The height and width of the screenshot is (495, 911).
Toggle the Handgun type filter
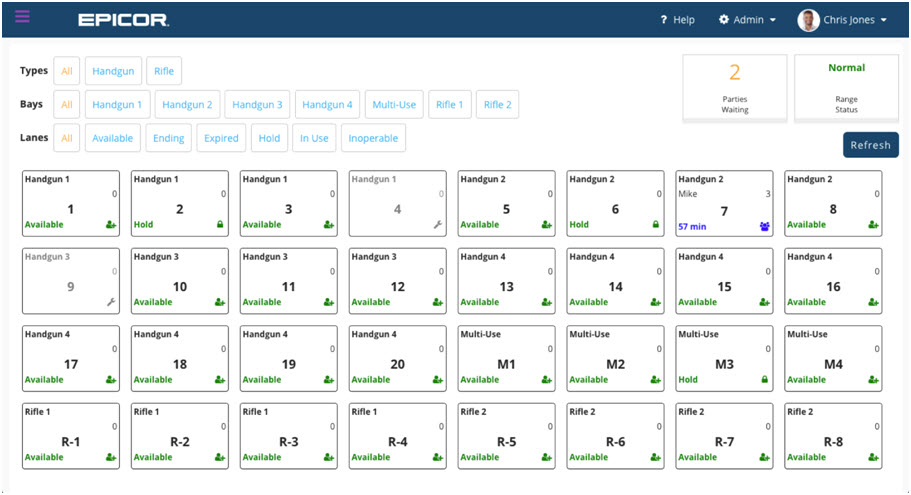tap(113, 71)
